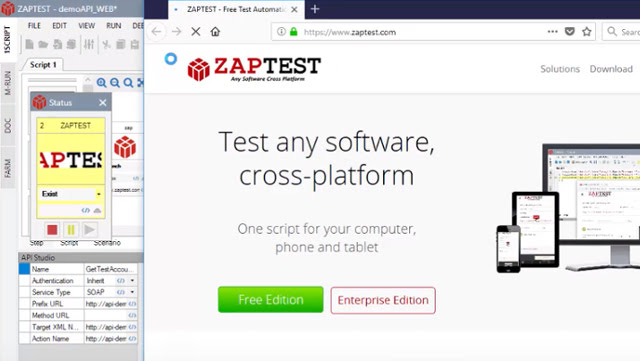
Task: Select the DOC side tab
Action: pyautogui.click(x=8, y=126)
